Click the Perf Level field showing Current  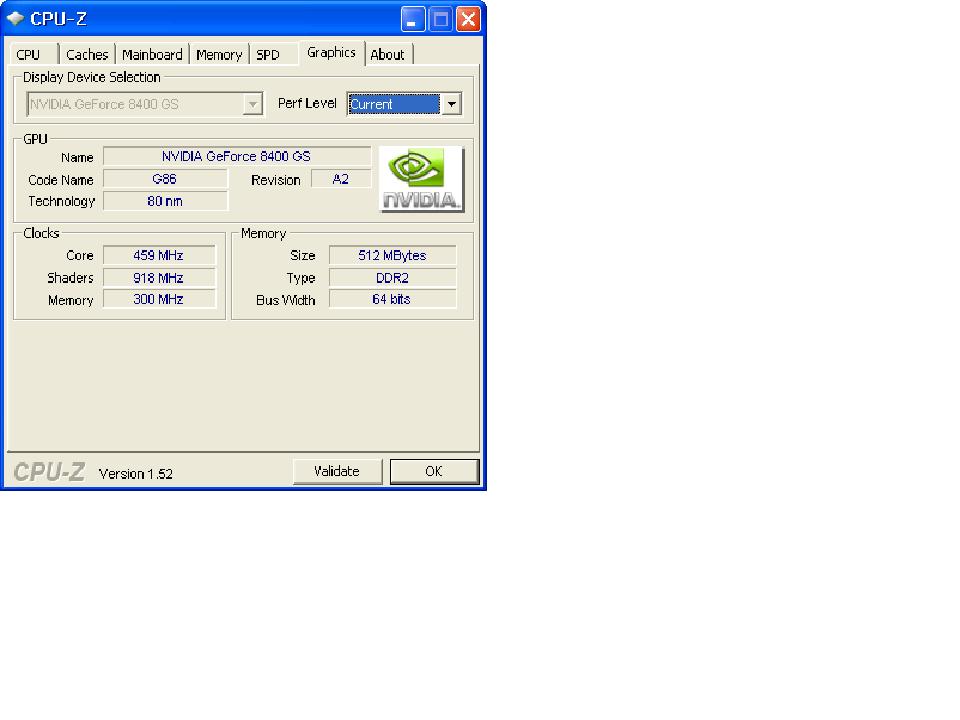point(394,104)
